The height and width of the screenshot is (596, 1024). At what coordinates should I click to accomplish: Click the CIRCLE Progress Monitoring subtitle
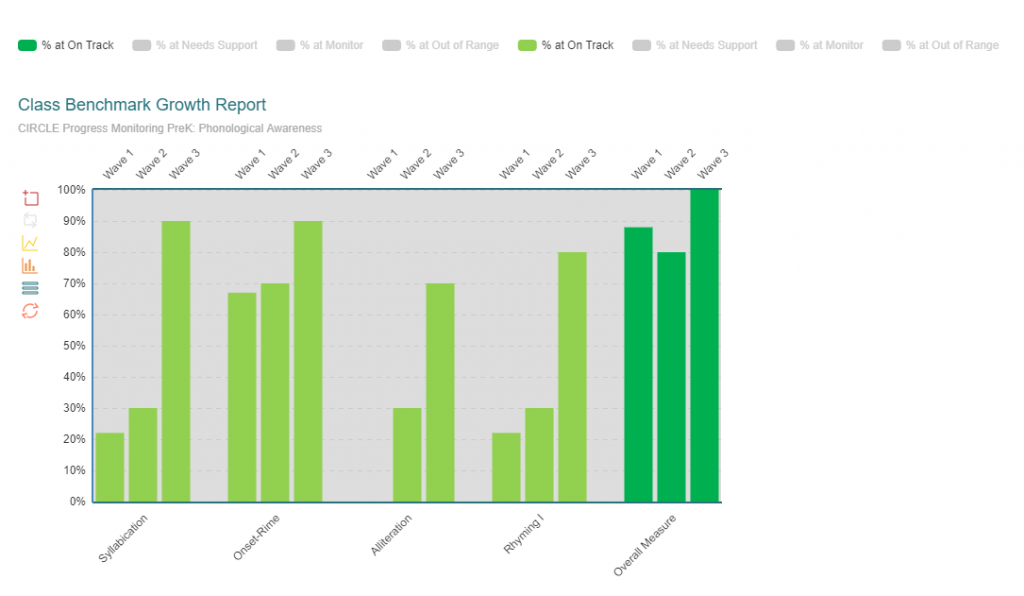coord(168,128)
